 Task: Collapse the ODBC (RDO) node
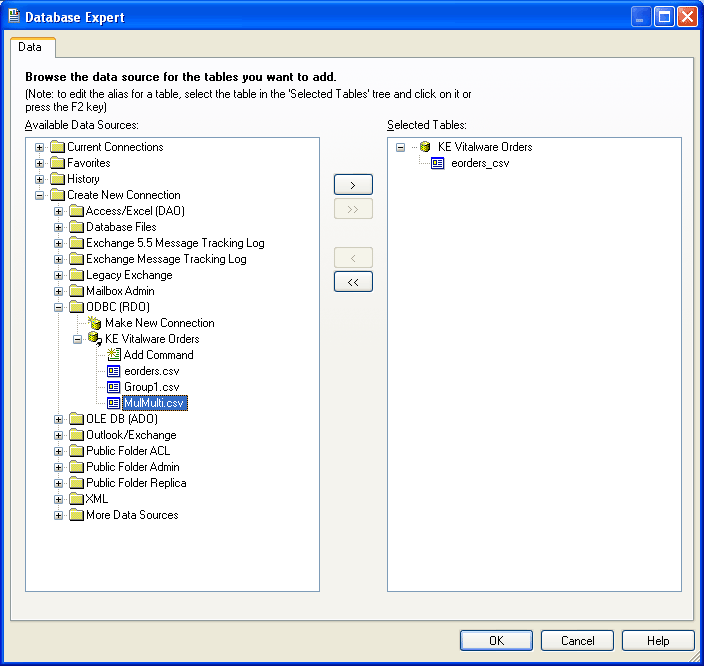coord(59,307)
